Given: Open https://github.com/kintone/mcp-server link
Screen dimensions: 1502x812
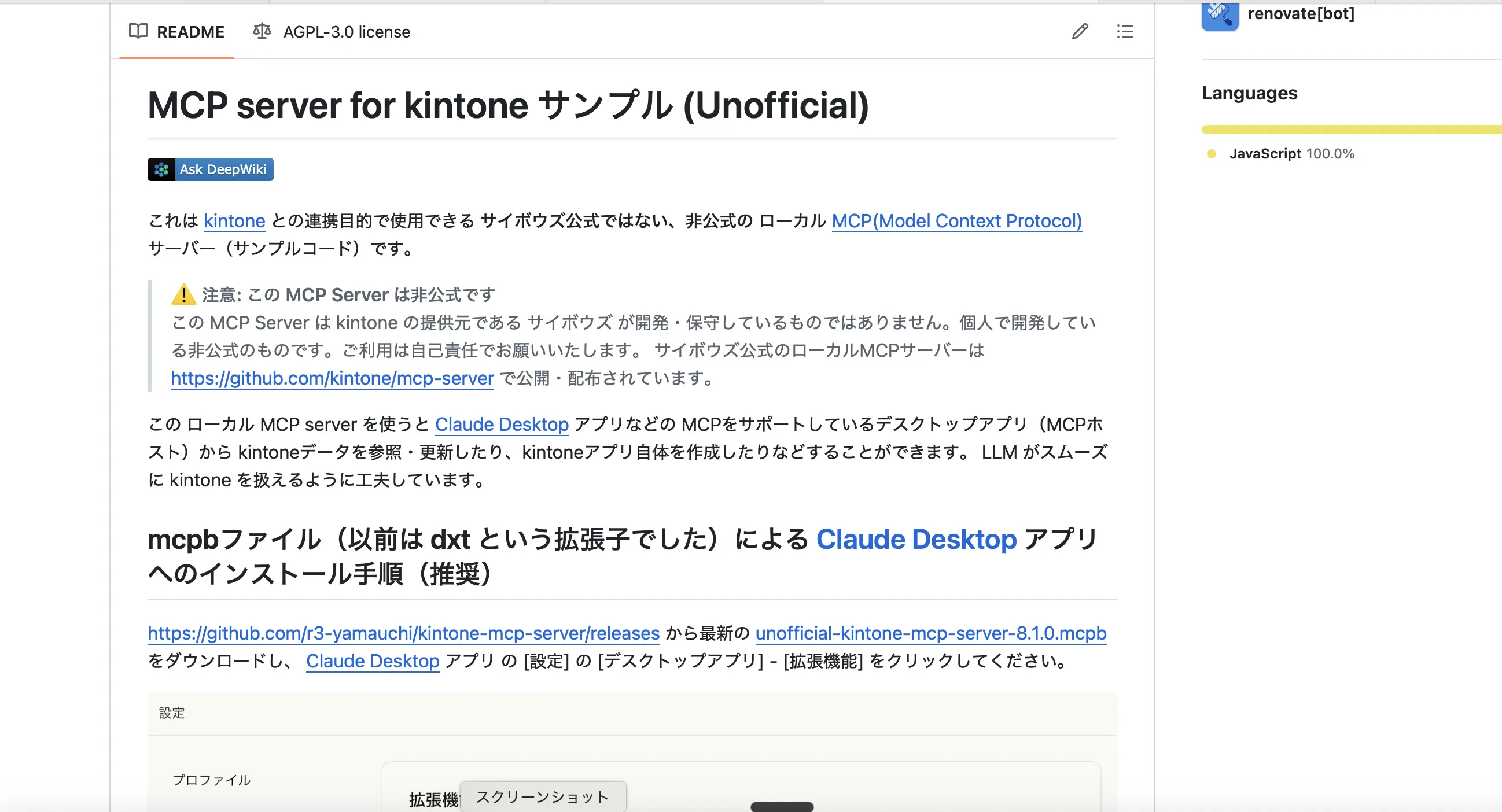Looking at the screenshot, I should coord(332,378).
